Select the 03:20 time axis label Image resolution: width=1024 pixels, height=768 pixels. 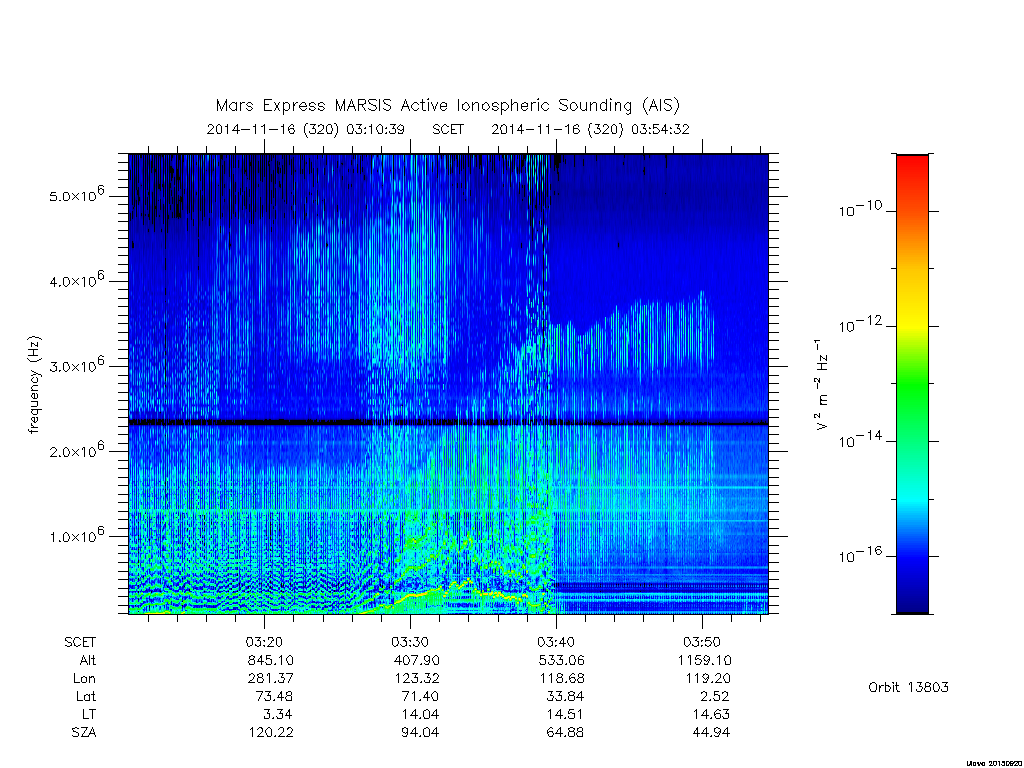(264, 642)
